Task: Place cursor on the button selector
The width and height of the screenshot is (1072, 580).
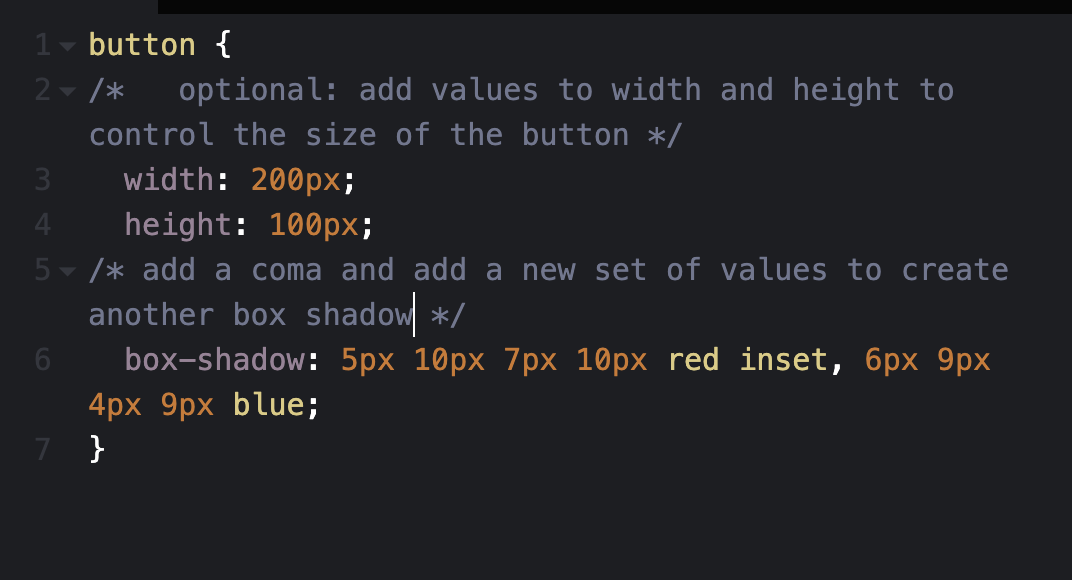Action: click(142, 45)
